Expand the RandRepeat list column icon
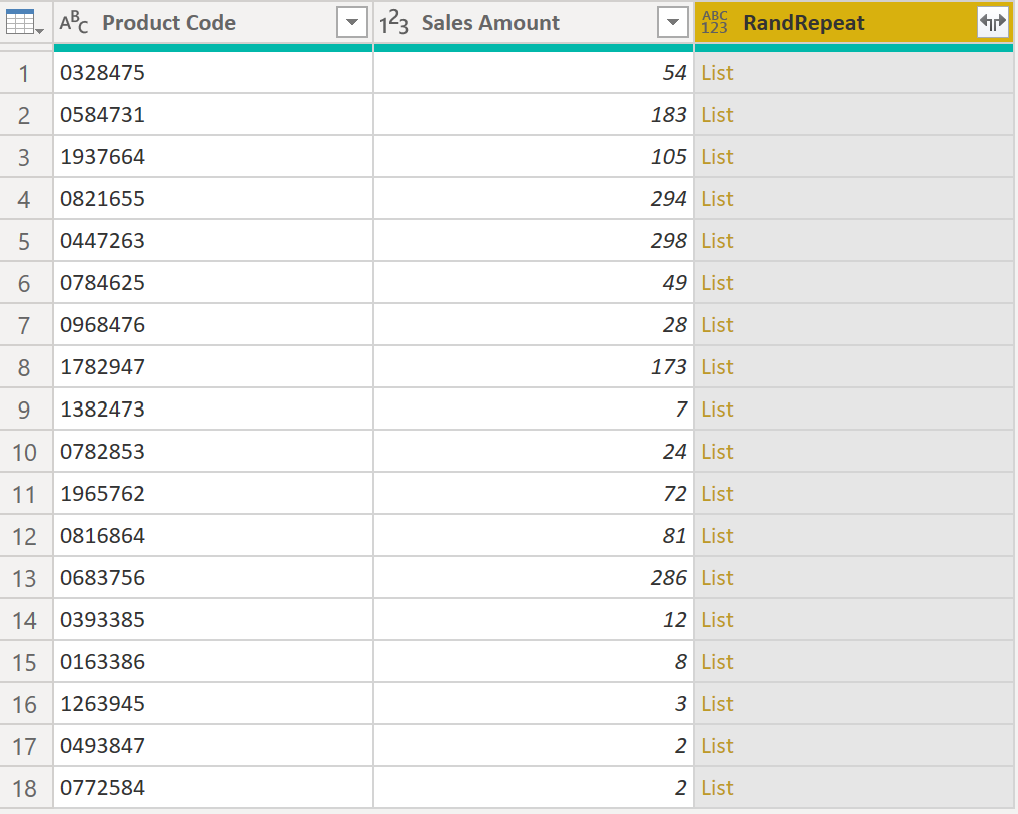 click(993, 23)
